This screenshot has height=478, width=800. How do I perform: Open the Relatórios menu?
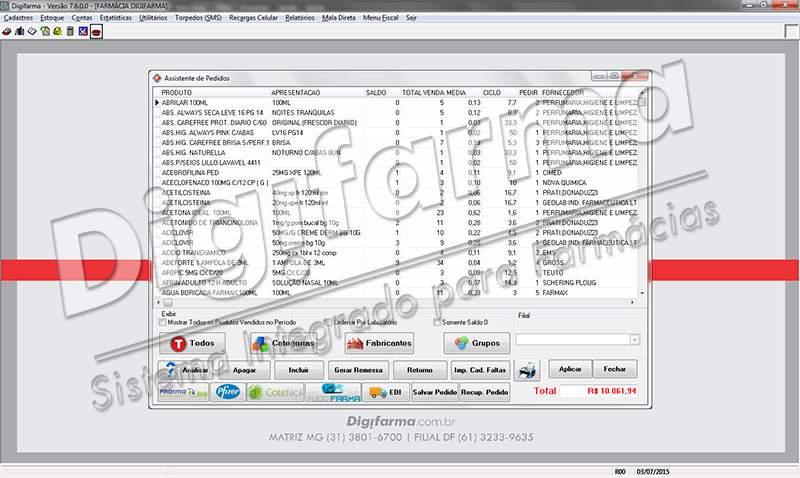299,18
